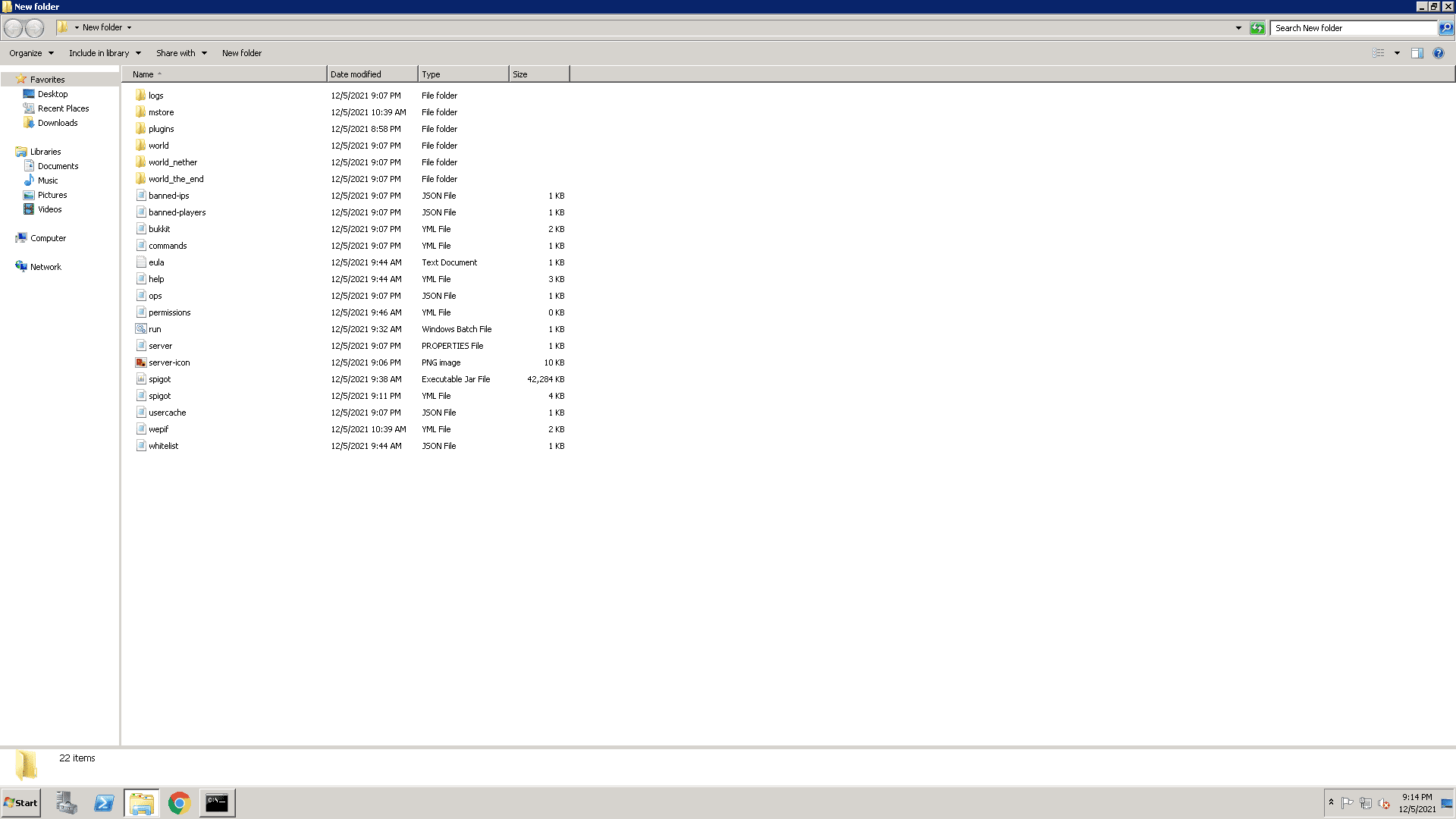Click the run Windows Batch File icon
Screen dimensions: 1456x819
pos(141,329)
